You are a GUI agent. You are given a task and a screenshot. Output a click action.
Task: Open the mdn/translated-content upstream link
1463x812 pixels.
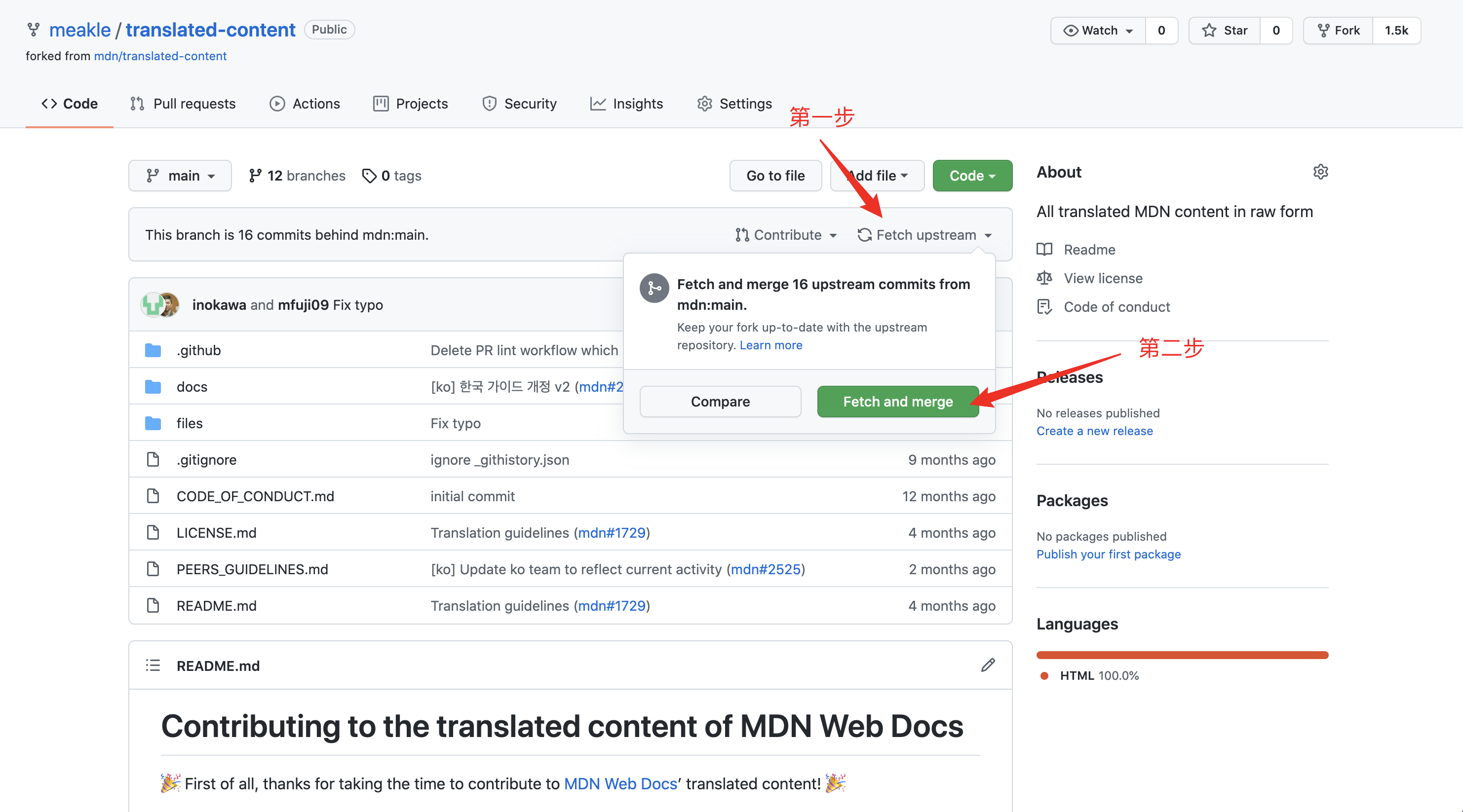click(160, 56)
